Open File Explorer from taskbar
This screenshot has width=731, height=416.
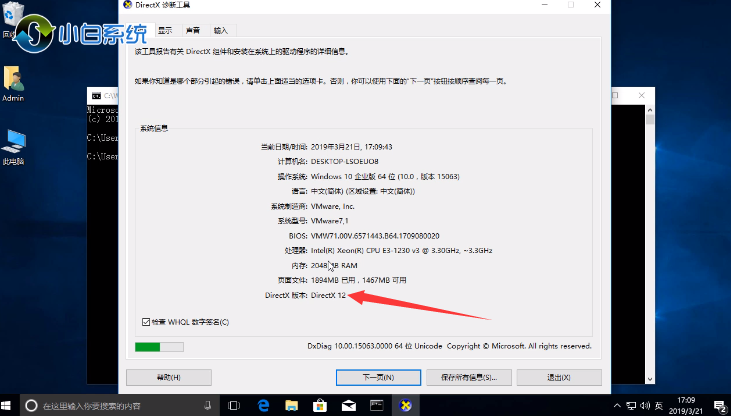(292, 405)
